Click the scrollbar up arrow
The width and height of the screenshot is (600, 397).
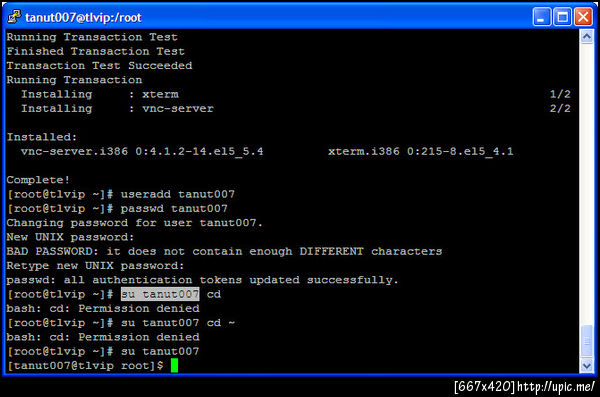tap(587, 37)
